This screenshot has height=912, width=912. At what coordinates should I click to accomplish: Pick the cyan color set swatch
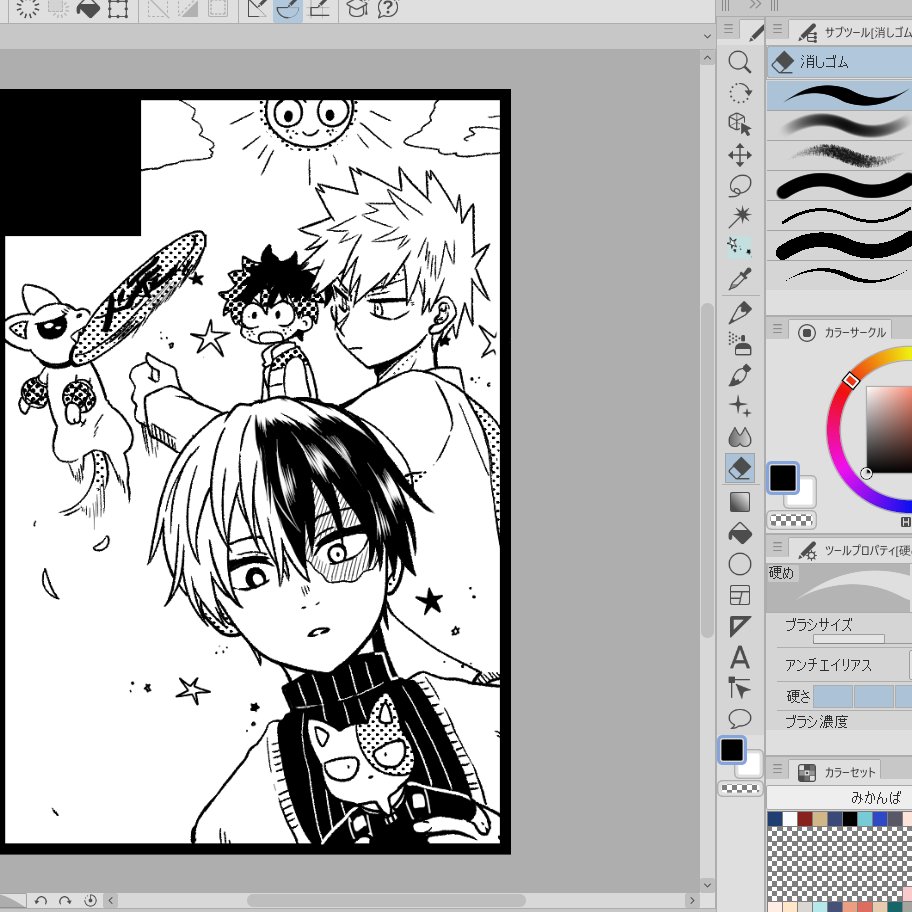pos(865,818)
